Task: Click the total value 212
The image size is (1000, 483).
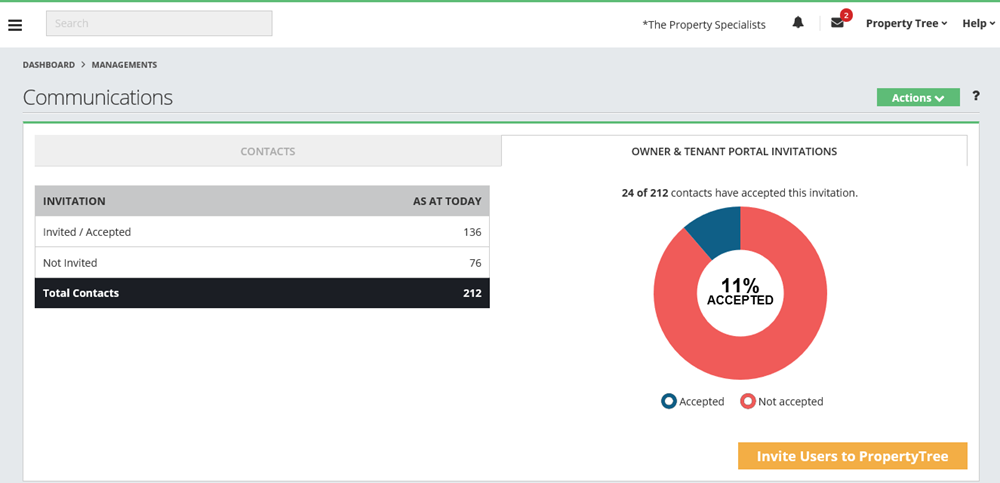Action: pyautogui.click(x=472, y=294)
